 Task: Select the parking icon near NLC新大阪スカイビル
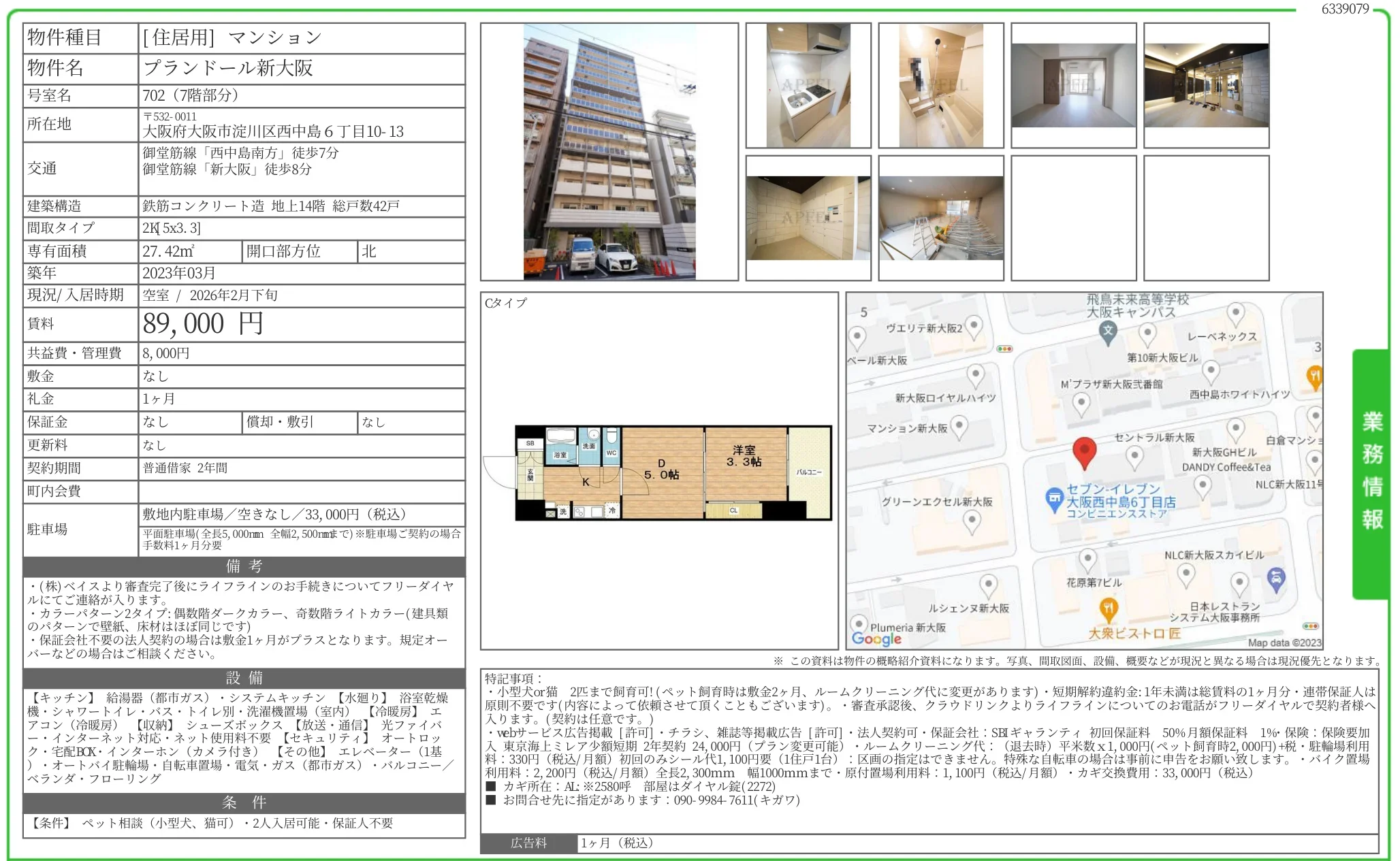click(1276, 578)
